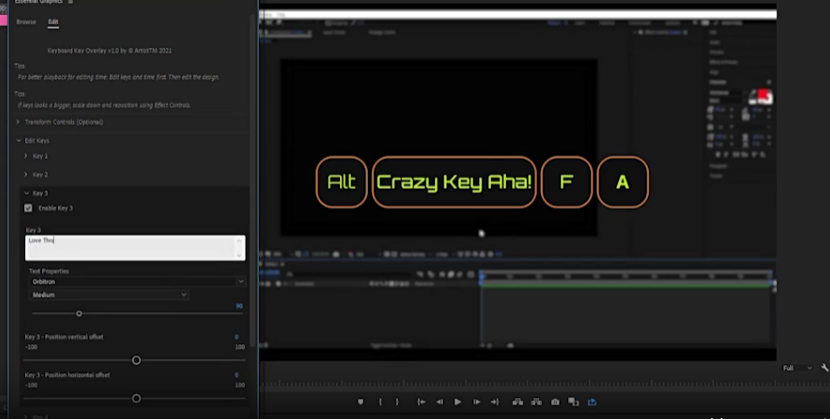Click the Lift icon in transport bar

pos(517,402)
